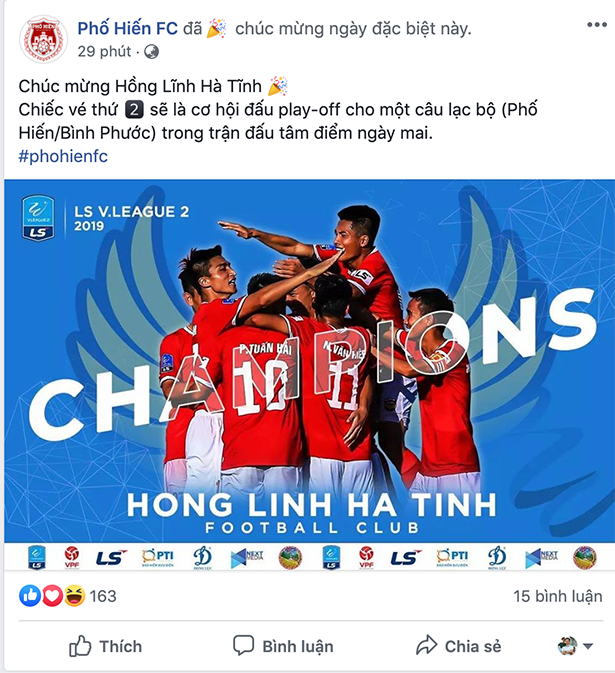This screenshot has width=615, height=673.
Task: Expand the profile avatar selector dropdown
Action: pyautogui.click(x=576, y=646)
